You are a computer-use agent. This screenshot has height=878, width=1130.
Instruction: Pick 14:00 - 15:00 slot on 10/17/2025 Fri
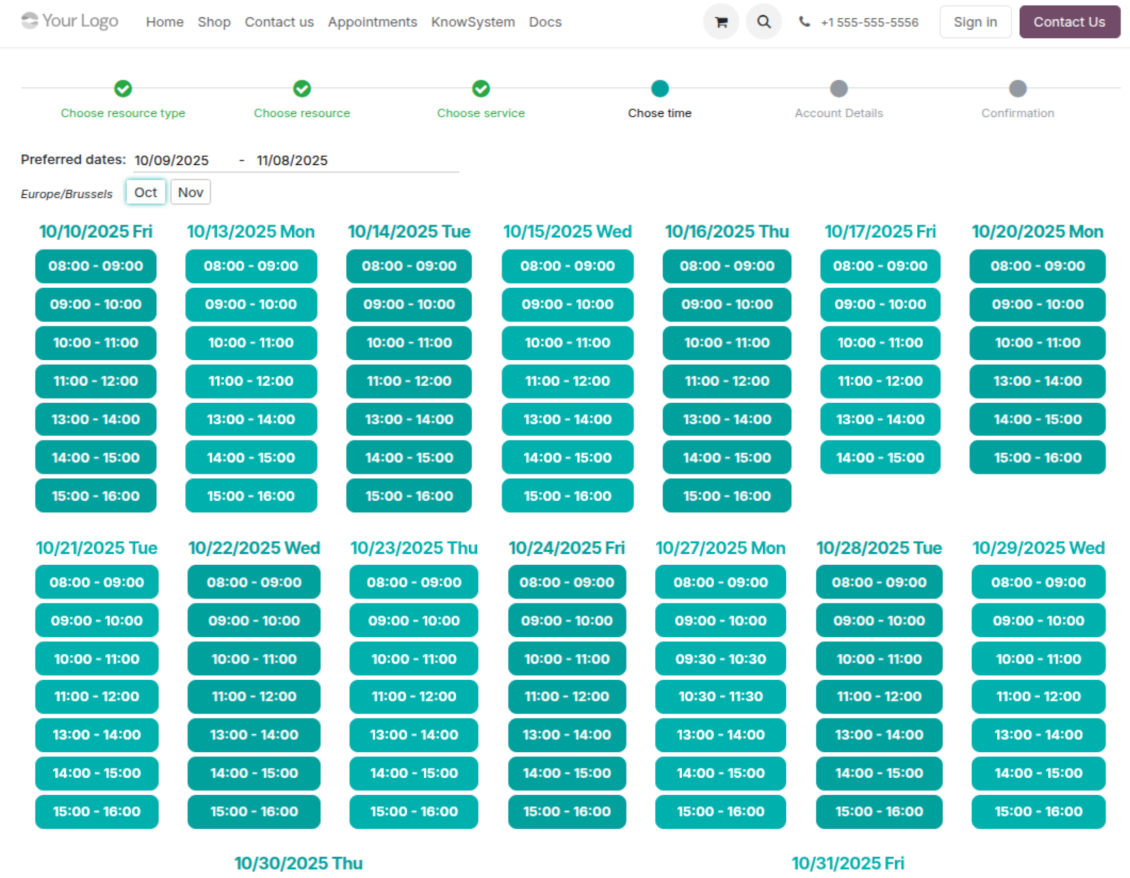click(880, 458)
